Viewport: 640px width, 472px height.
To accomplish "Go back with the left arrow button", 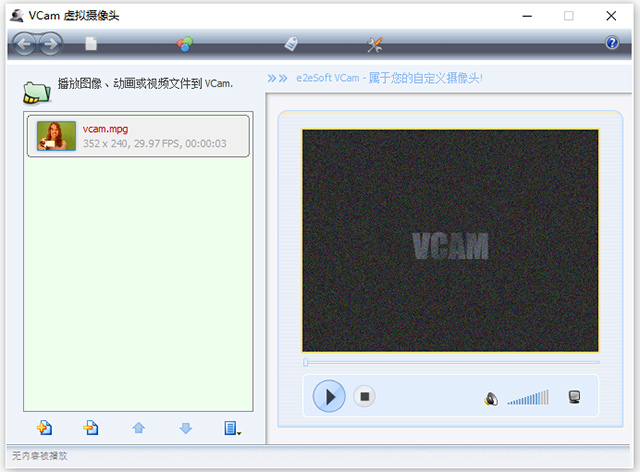I will [24, 44].
